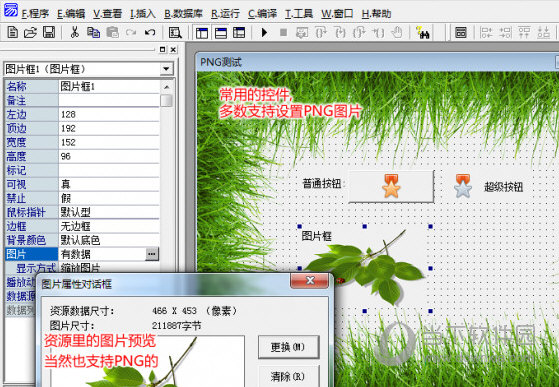
Task: Click the grayed Redo arrow icon
Action: [x=131, y=33]
